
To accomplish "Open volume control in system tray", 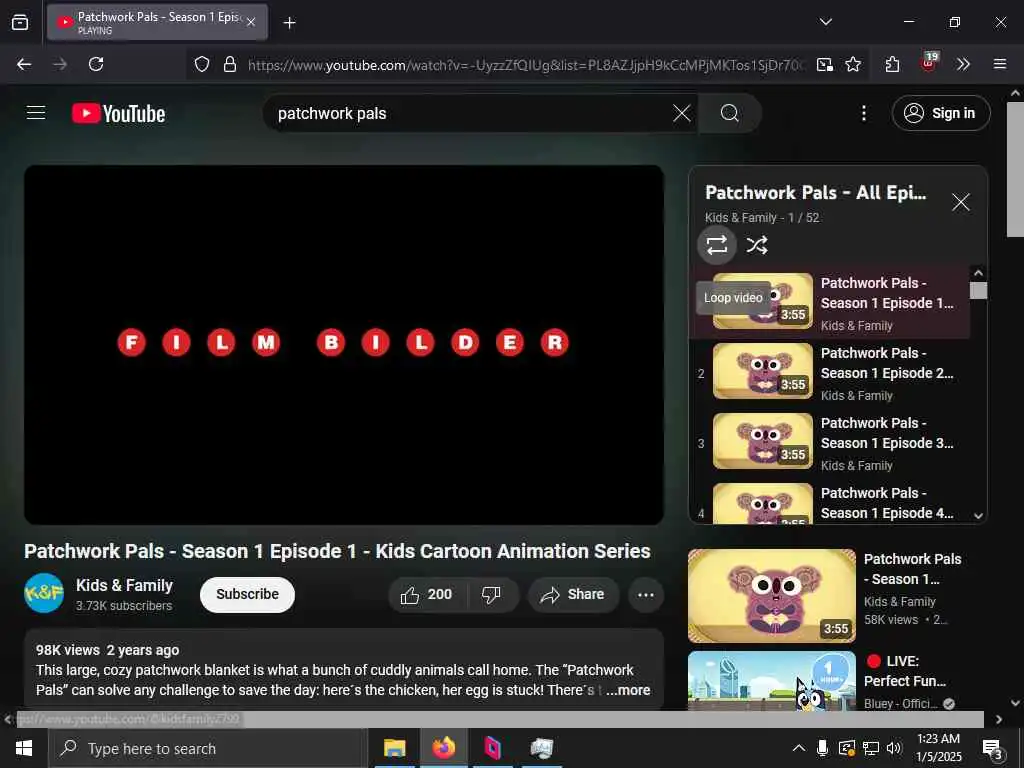I will click(x=894, y=748).
